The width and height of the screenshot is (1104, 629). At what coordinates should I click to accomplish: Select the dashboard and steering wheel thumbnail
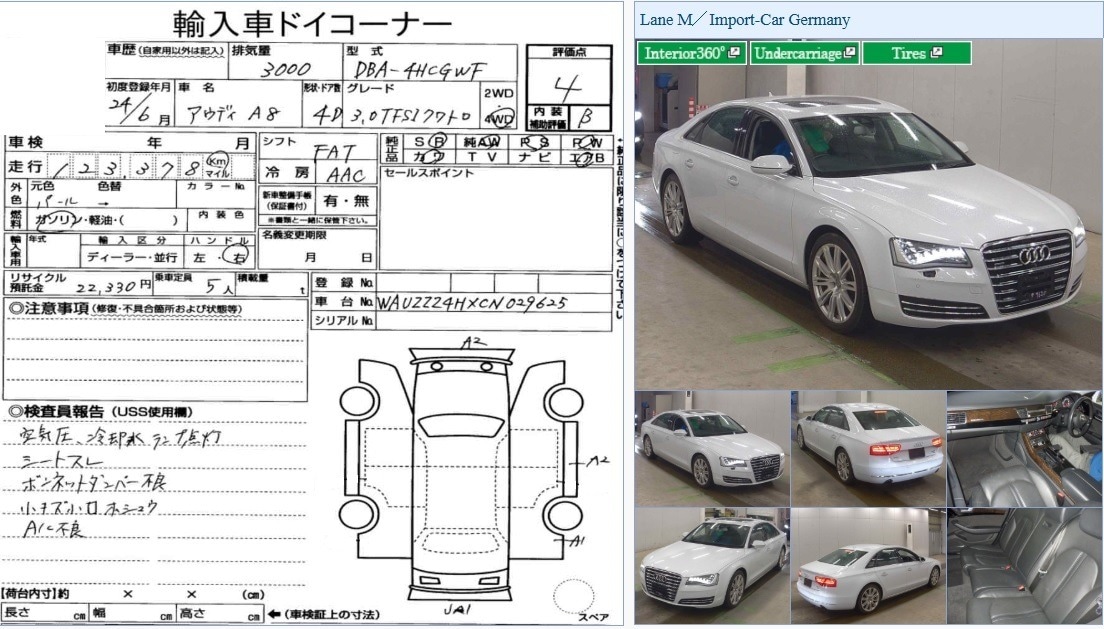[x=1025, y=448]
